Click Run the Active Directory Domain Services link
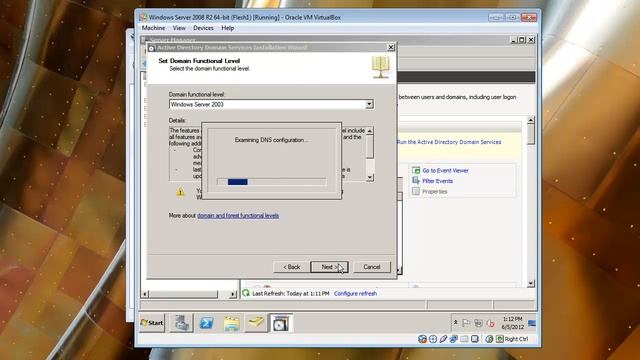 449,142
